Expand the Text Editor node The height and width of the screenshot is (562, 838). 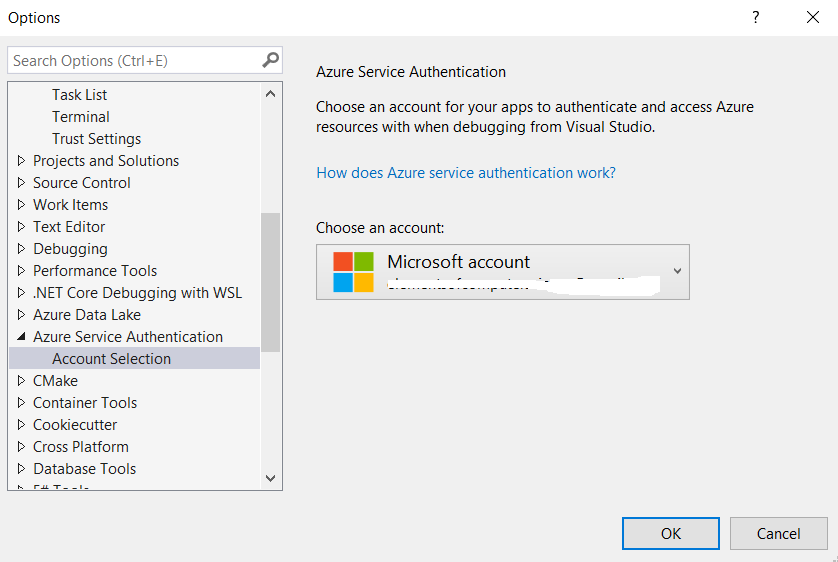click(x=21, y=227)
